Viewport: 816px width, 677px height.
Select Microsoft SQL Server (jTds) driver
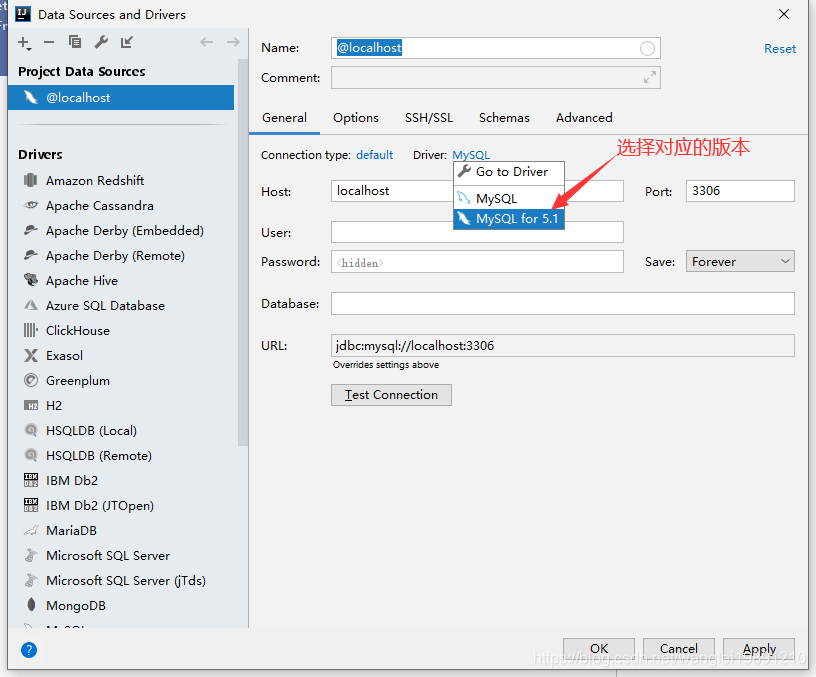[125, 580]
